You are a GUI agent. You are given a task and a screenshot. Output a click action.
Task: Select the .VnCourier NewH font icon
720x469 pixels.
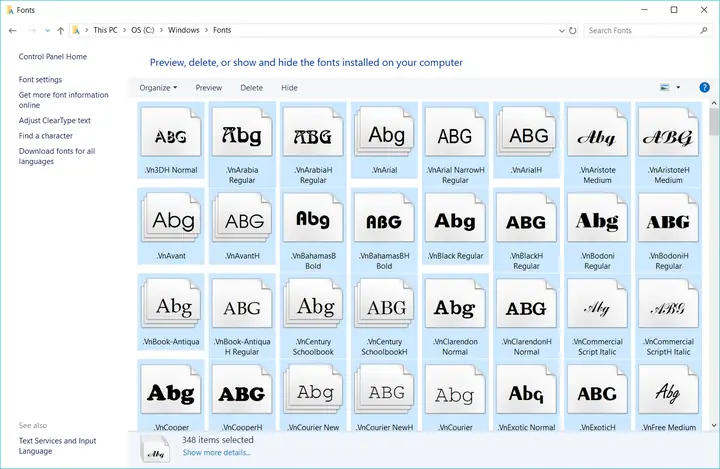[384, 390]
